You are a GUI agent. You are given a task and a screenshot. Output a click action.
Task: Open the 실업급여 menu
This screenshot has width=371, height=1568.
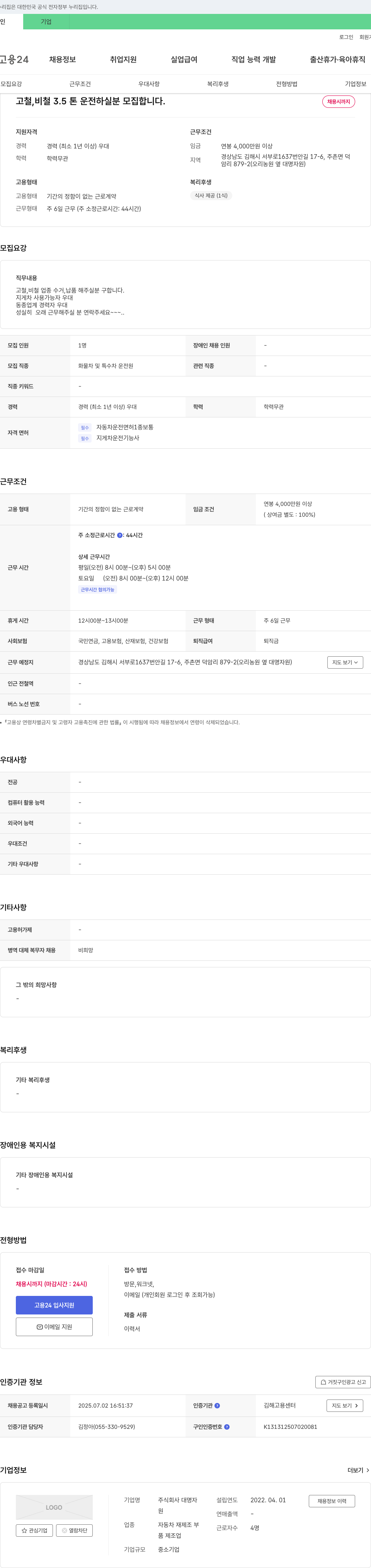pyautogui.click(x=184, y=59)
